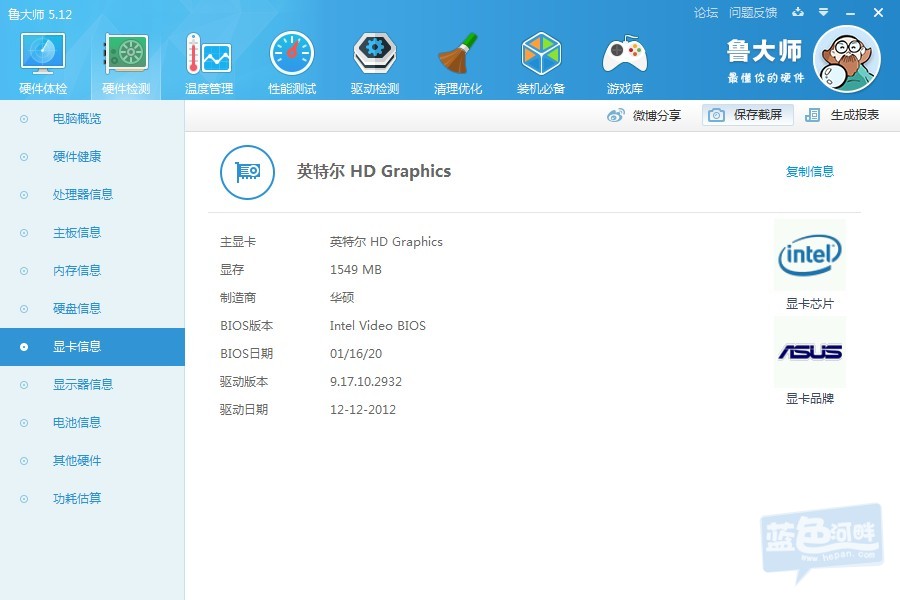Open 温度管理 temperature management
The height and width of the screenshot is (600, 900).
209,53
